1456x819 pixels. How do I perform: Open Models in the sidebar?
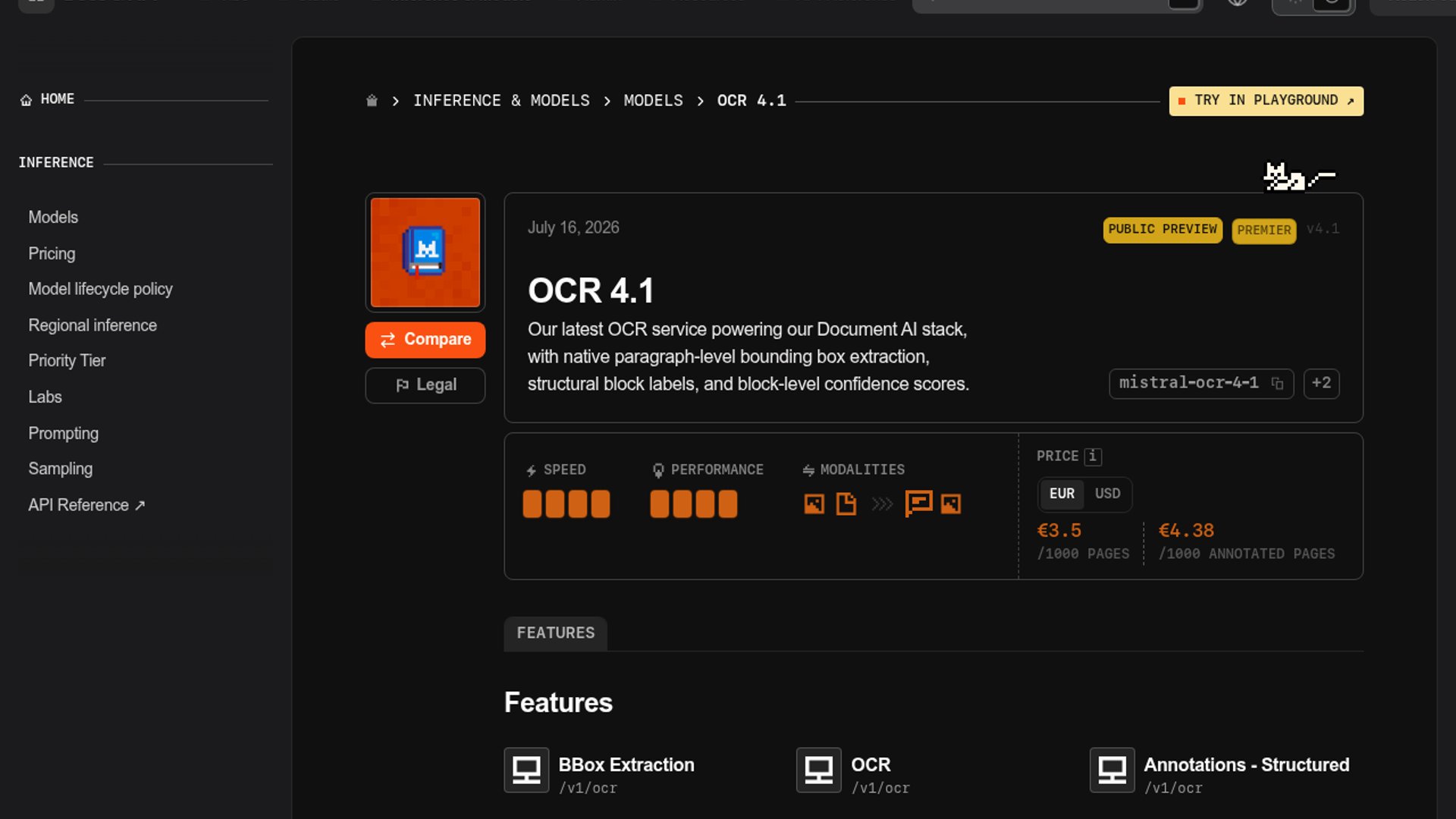[53, 218]
